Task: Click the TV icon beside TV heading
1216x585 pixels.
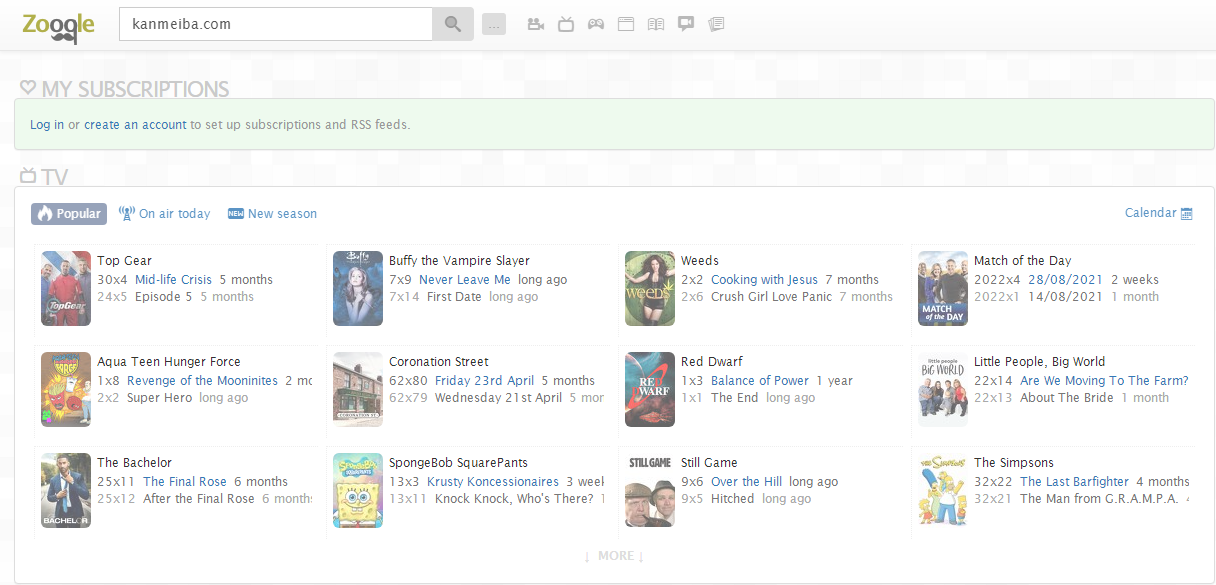Action: point(28,176)
